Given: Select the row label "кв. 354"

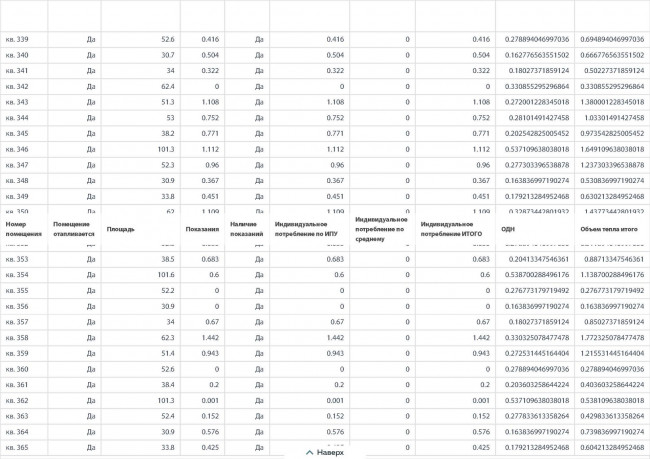Looking at the screenshot, I should 17,275.
